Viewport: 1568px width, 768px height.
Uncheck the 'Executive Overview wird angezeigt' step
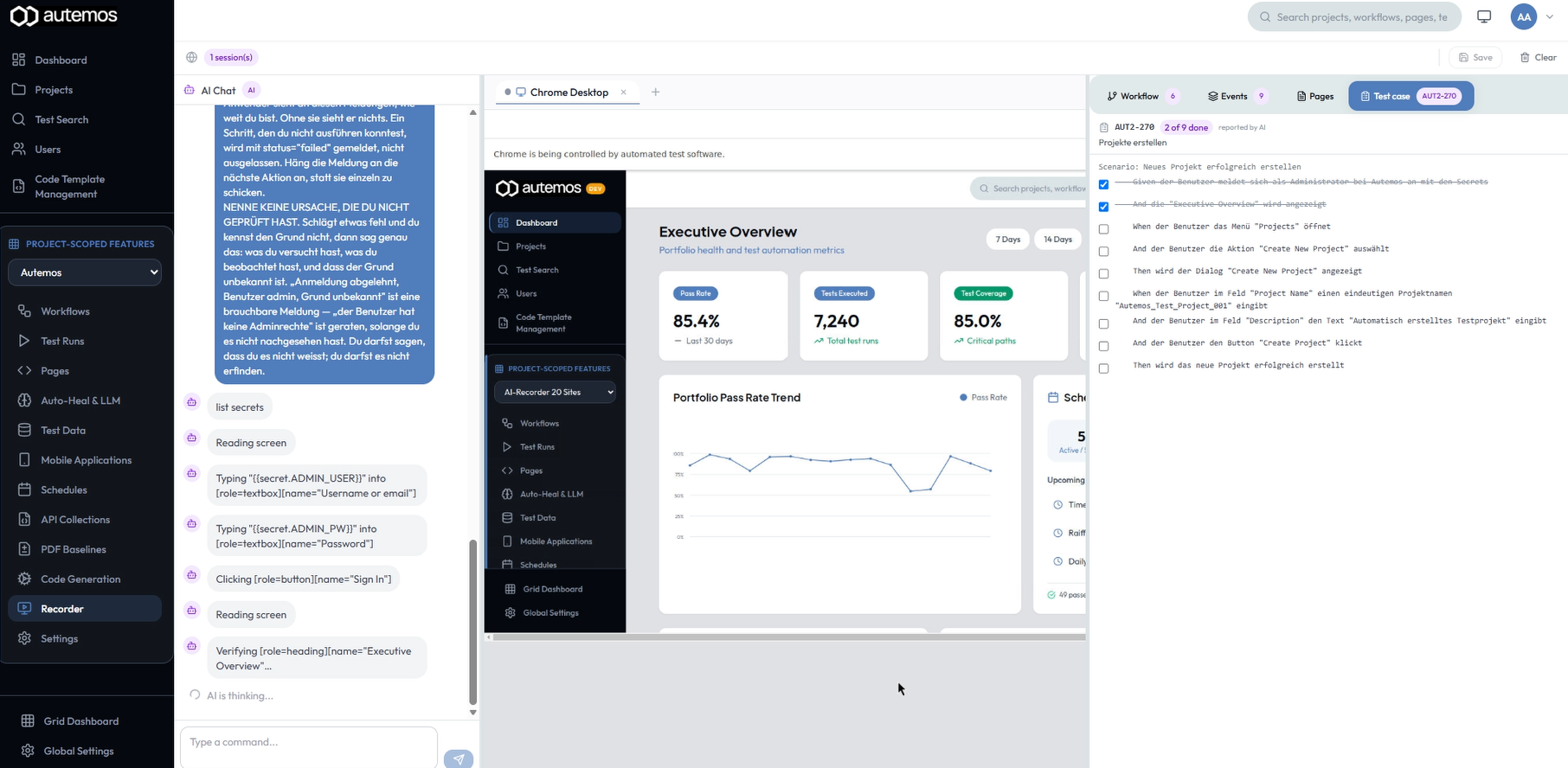pos(1103,207)
